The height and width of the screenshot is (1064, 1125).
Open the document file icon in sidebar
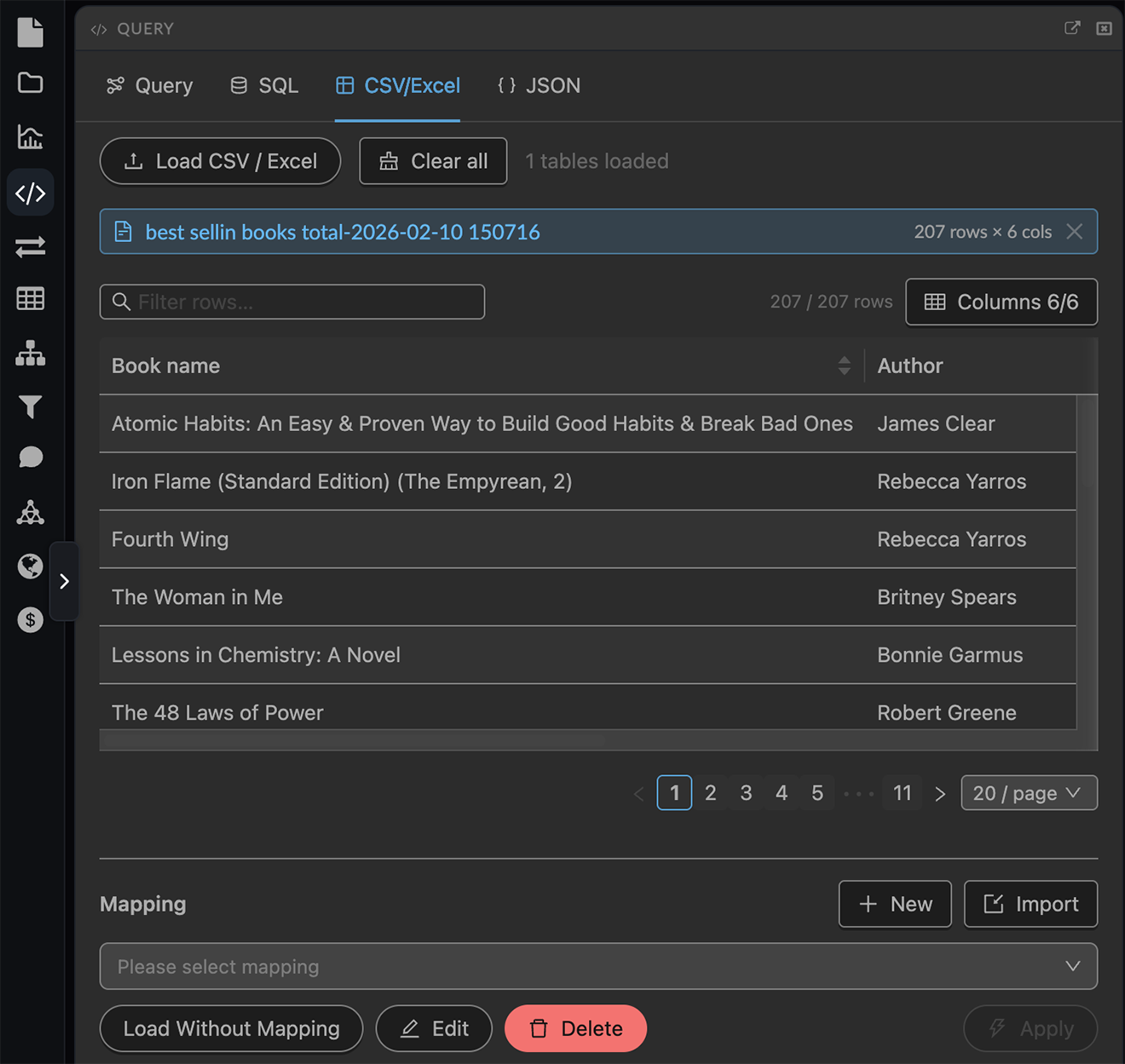tap(30, 32)
